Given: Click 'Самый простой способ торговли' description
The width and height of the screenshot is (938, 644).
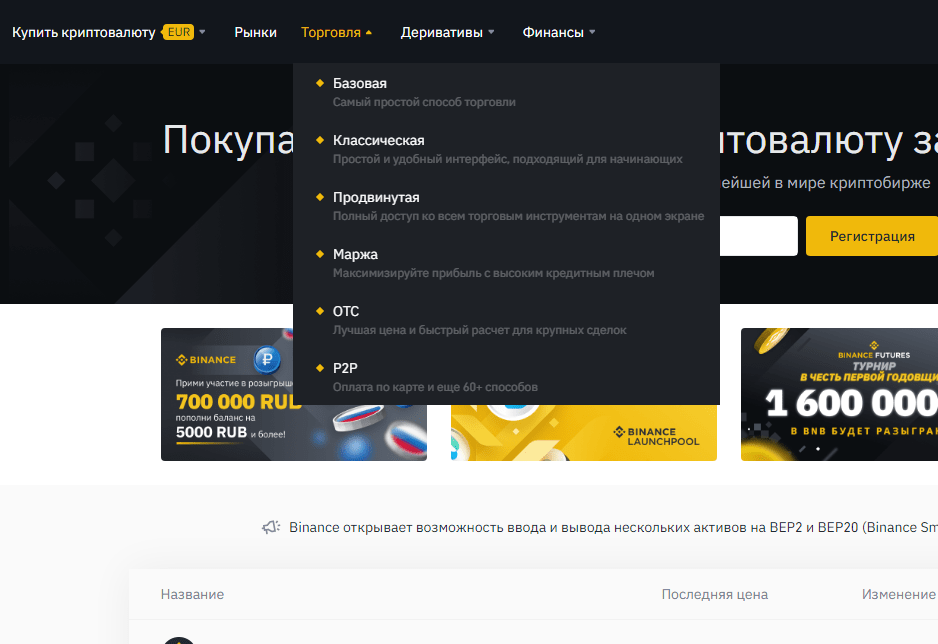Looking at the screenshot, I should click(424, 102).
